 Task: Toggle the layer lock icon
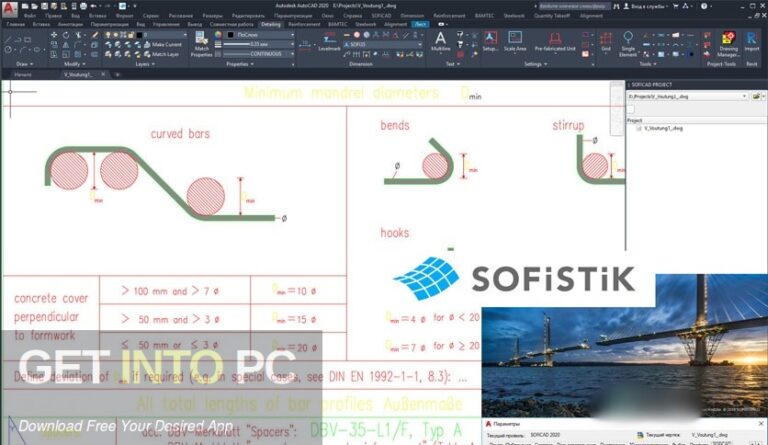[x=131, y=35]
